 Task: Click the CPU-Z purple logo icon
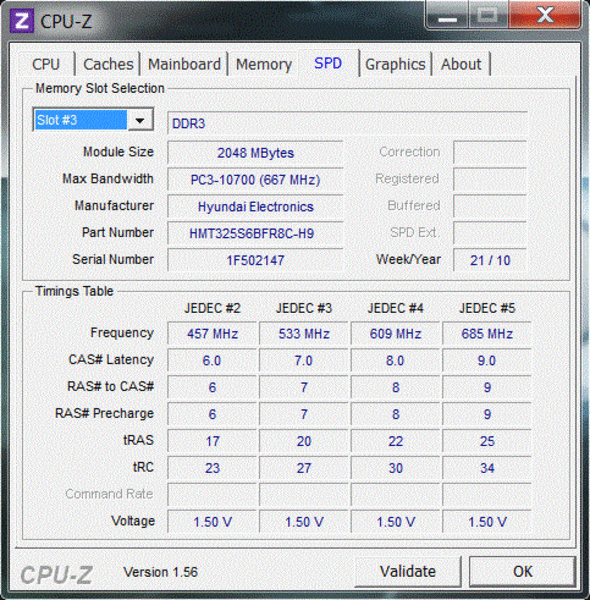click(21, 21)
